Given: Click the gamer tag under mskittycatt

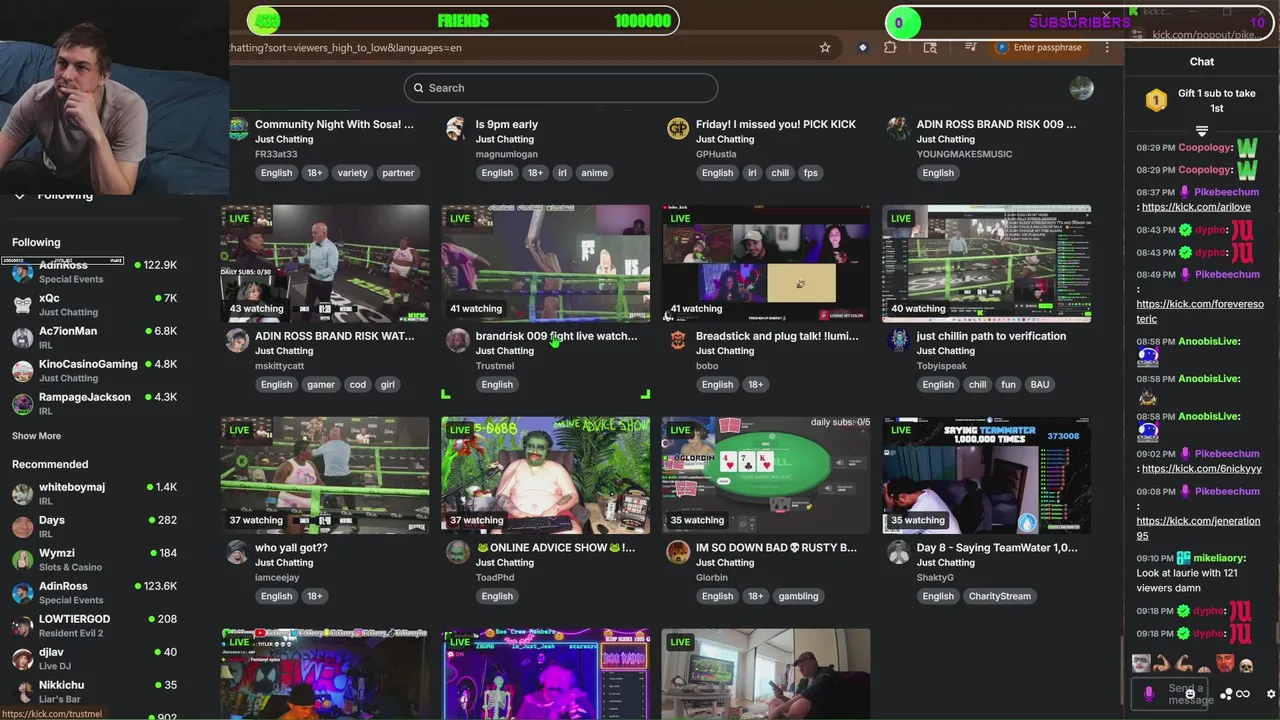Looking at the screenshot, I should click(x=321, y=385).
